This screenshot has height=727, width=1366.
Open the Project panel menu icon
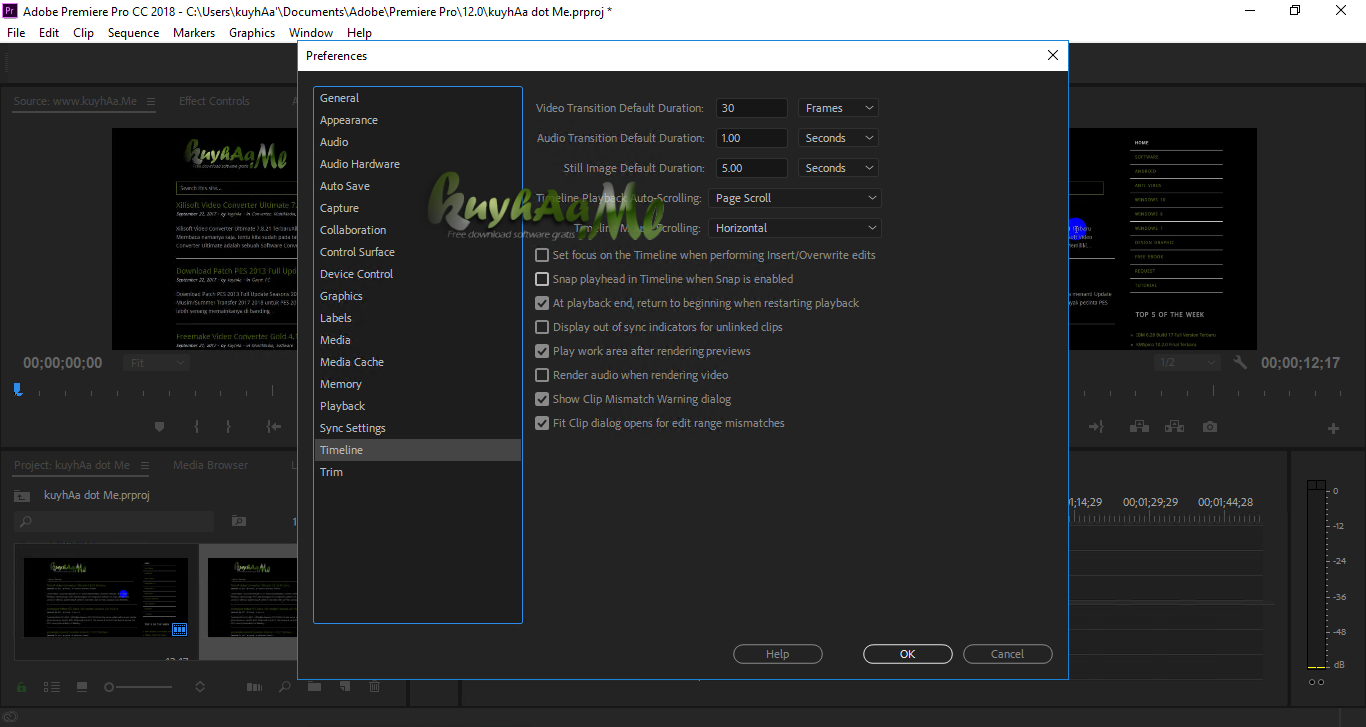(144, 465)
